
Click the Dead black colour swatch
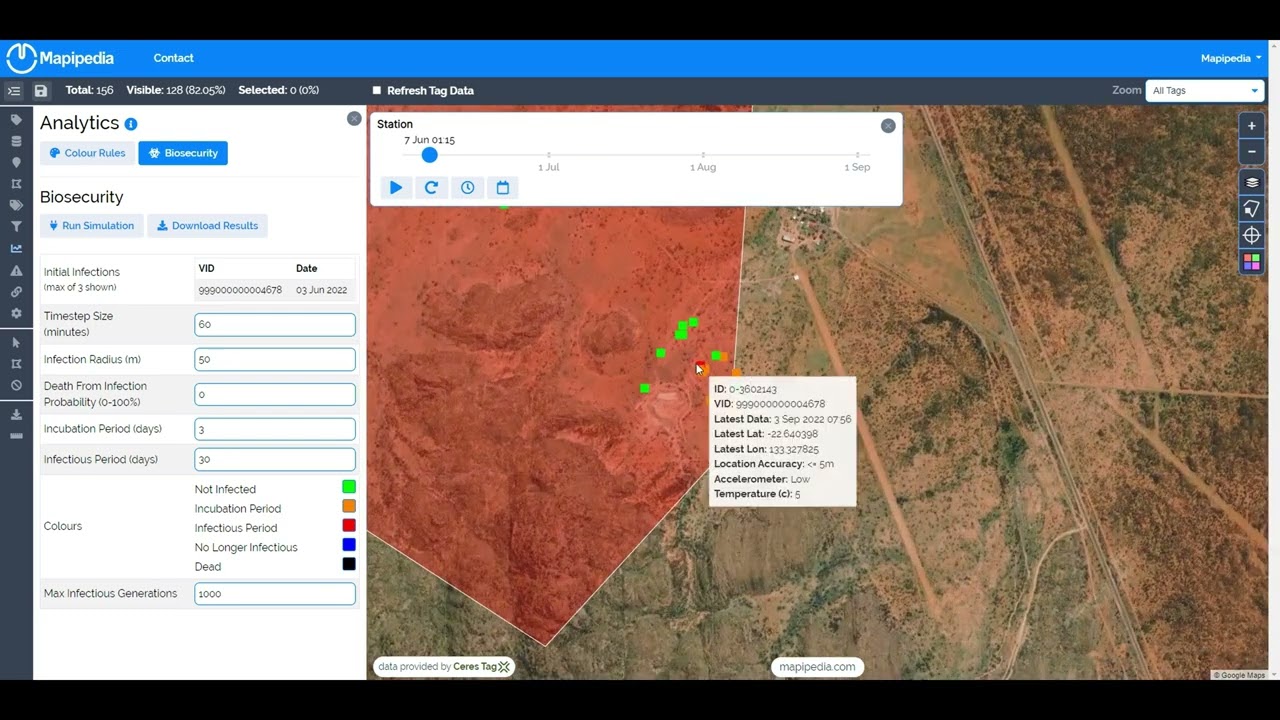[x=349, y=564]
